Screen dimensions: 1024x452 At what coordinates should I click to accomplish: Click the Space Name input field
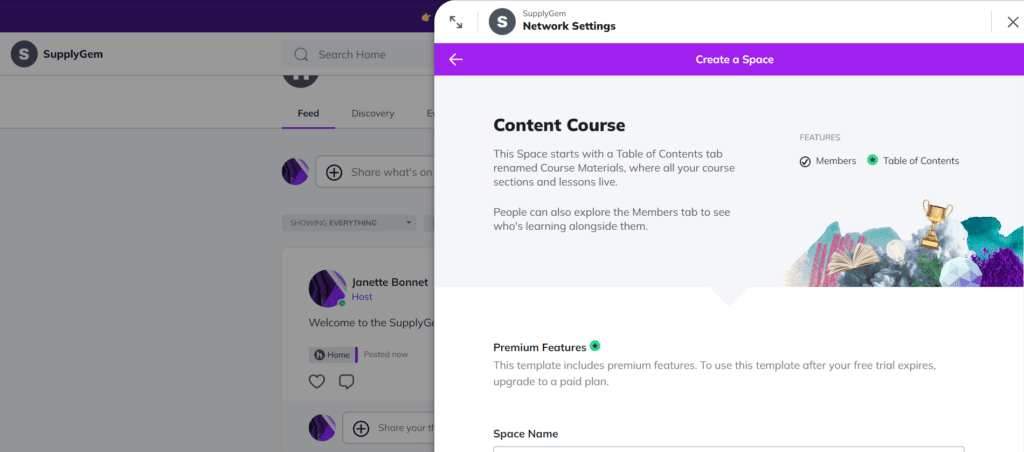tap(728, 449)
